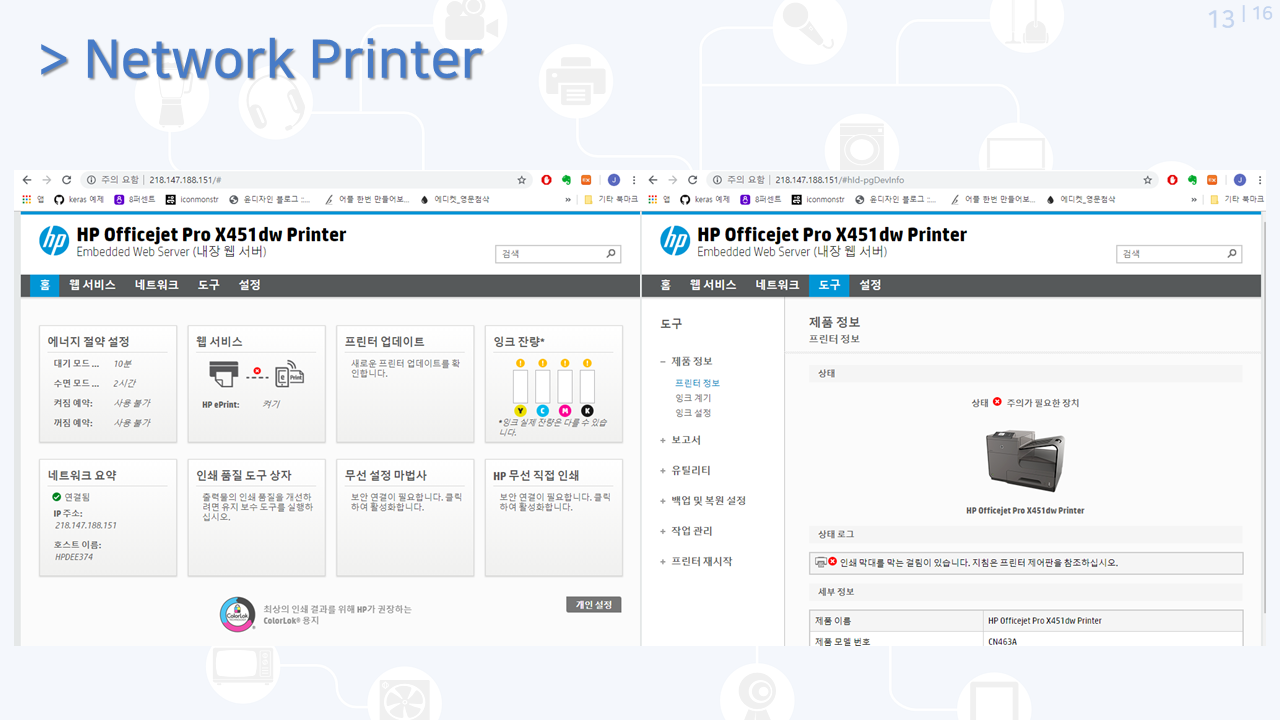1280x720 pixels.
Task: Select 잉크 계기 in the sidebar
Action: click(693, 398)
